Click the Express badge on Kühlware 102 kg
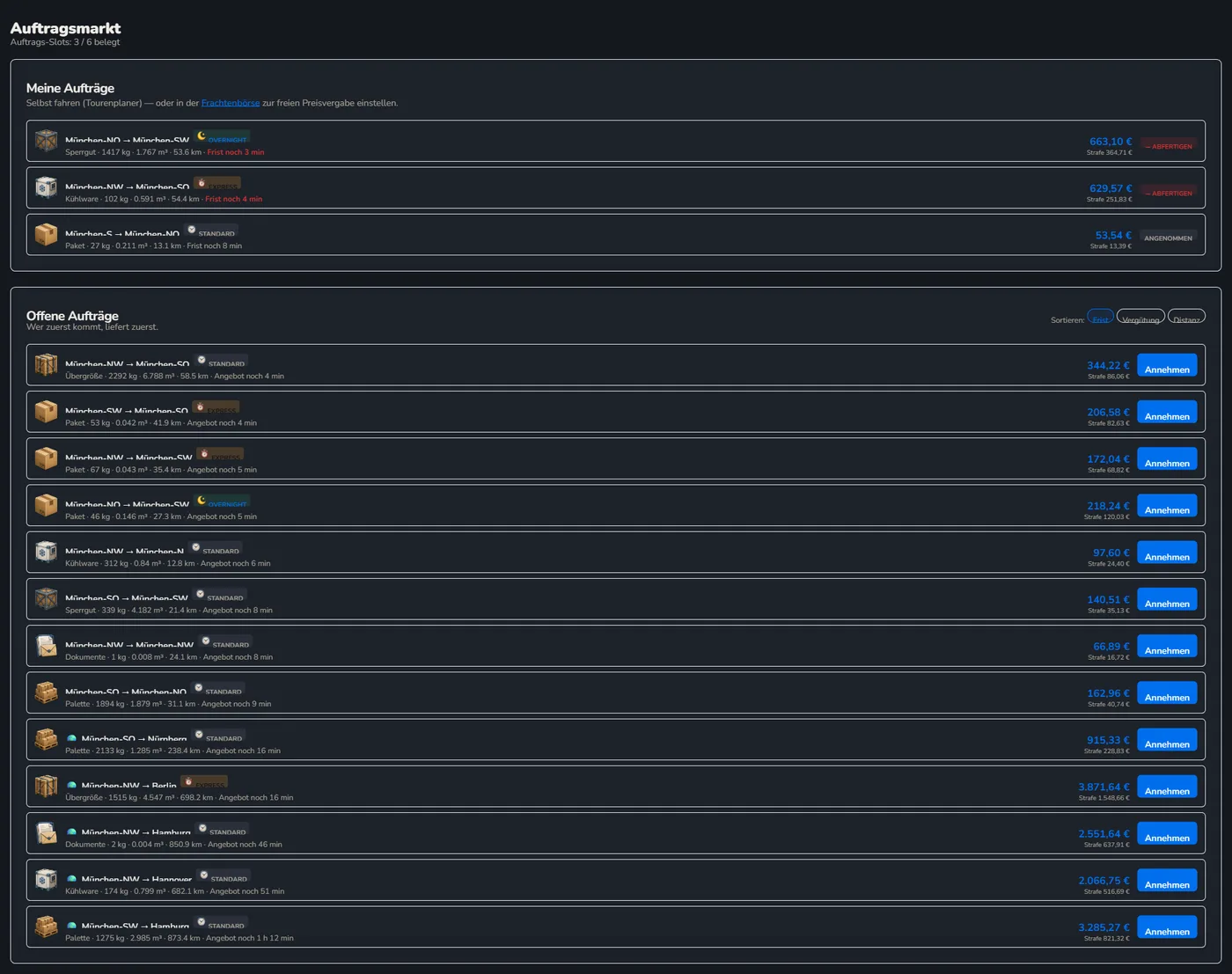This screenshot has width=1232, height=974. point(216,184)
